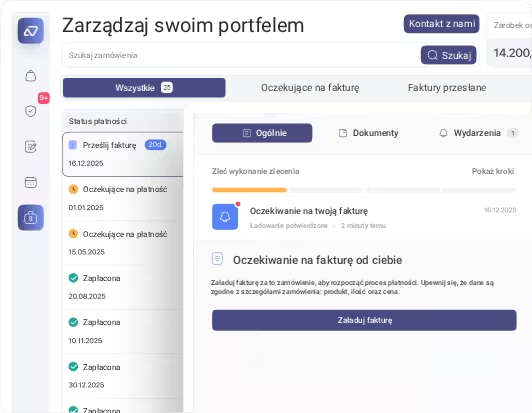Click the 20d badge on Prześlij fakturę
The width and height of the screenshot is (532, 413).
pyautogui.click(x=155, y=145)
